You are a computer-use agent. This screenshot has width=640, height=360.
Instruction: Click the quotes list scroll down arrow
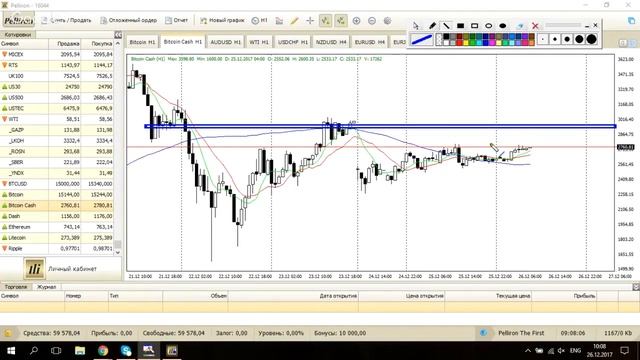tap(118, 252)
